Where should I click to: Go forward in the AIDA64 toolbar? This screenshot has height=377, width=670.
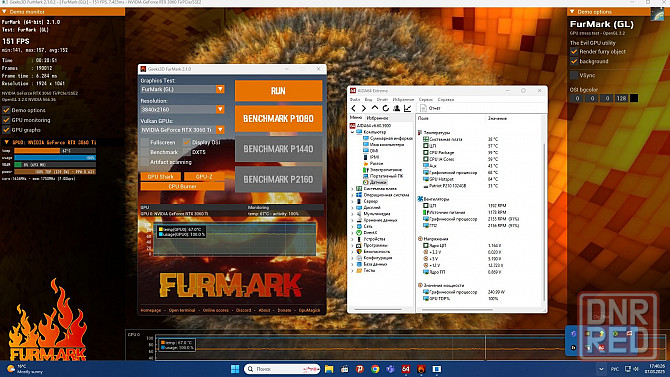click(x=364, y=108)
